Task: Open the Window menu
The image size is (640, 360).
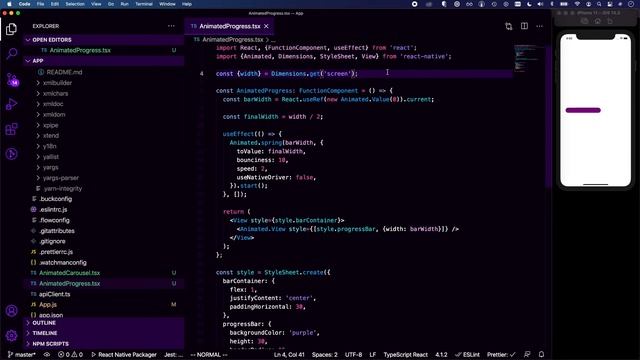Action: (x=167, y=4)
